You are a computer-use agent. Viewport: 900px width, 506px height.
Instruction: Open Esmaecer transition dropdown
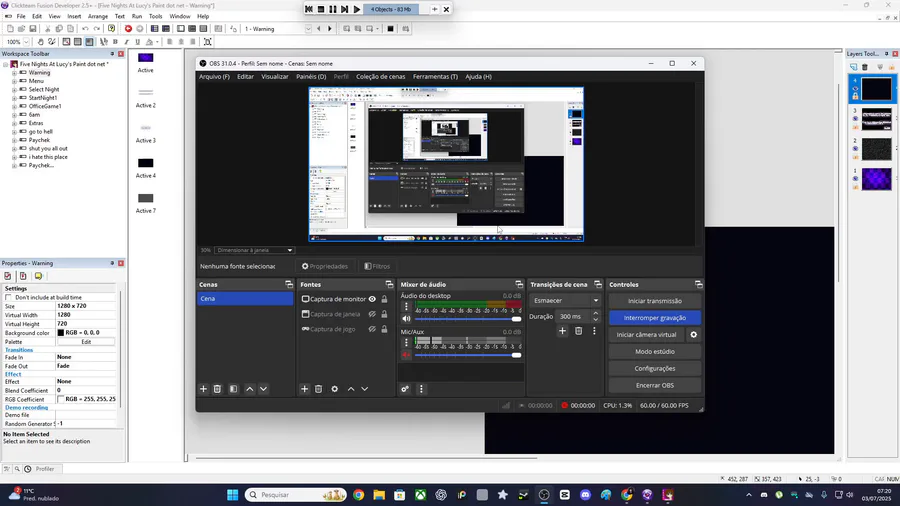coord(565,301)
